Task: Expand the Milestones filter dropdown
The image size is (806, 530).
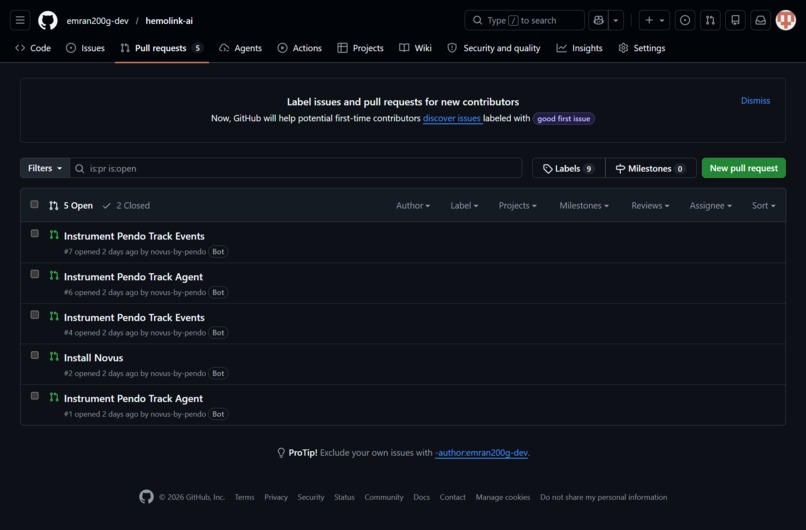Action: coord(584,206)
